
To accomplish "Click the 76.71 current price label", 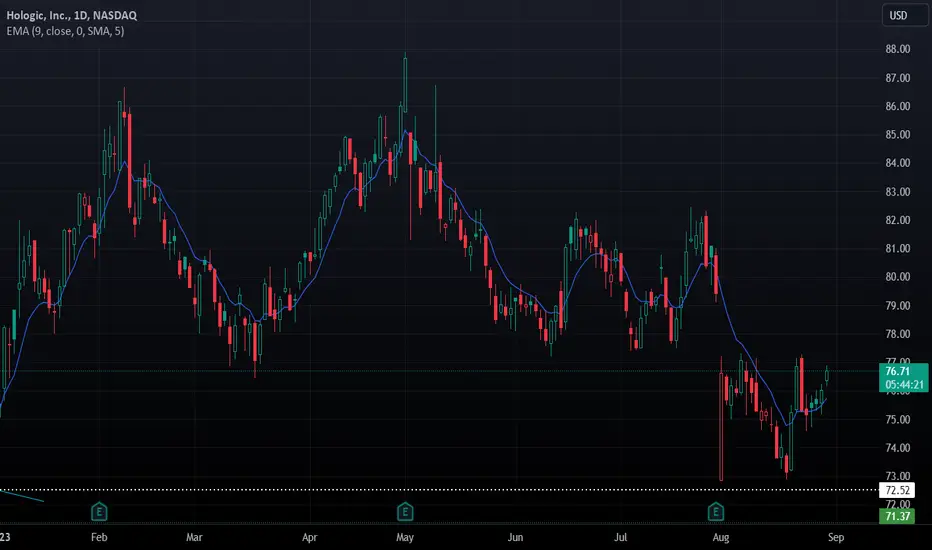I will pos(897,371).
